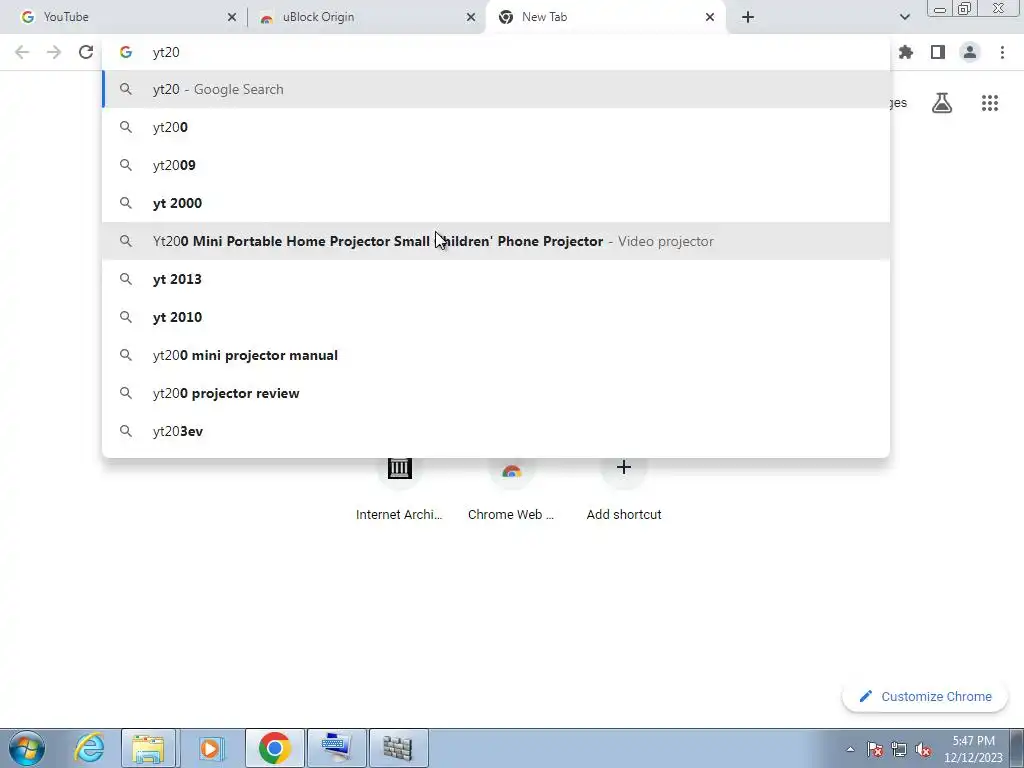The height and width of the screenshot is (768, 1024).
Task: Click the muted volume tray icon
Action: tap(923, 749)
